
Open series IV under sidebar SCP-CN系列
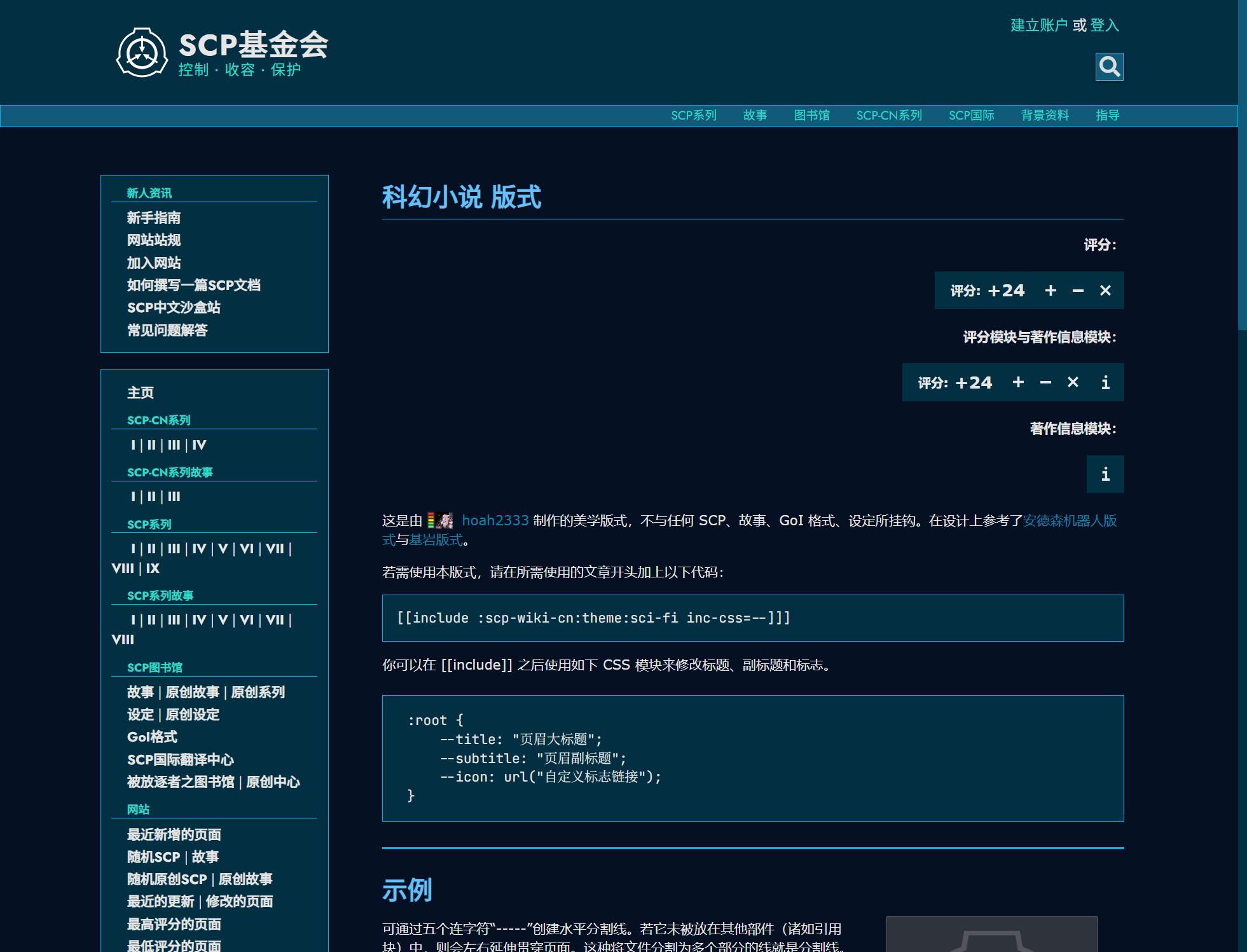(199, 445)
